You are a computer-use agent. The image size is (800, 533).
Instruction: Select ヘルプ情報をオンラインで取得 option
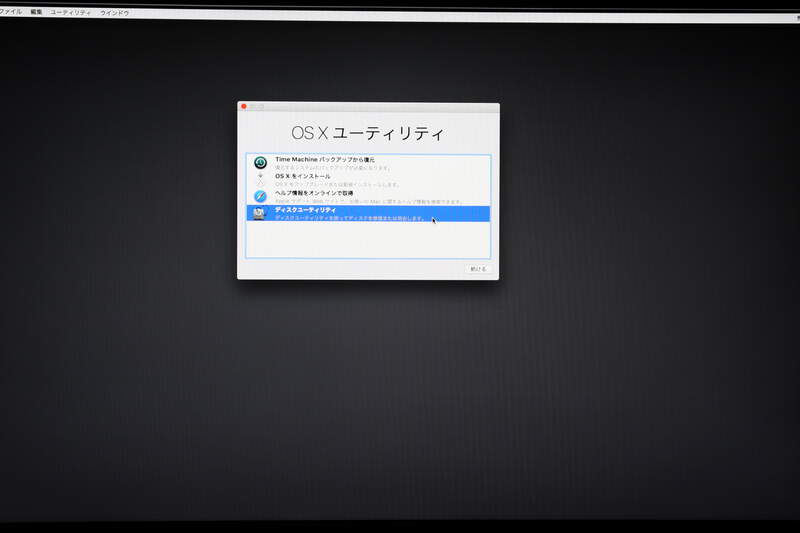[368, 197]
